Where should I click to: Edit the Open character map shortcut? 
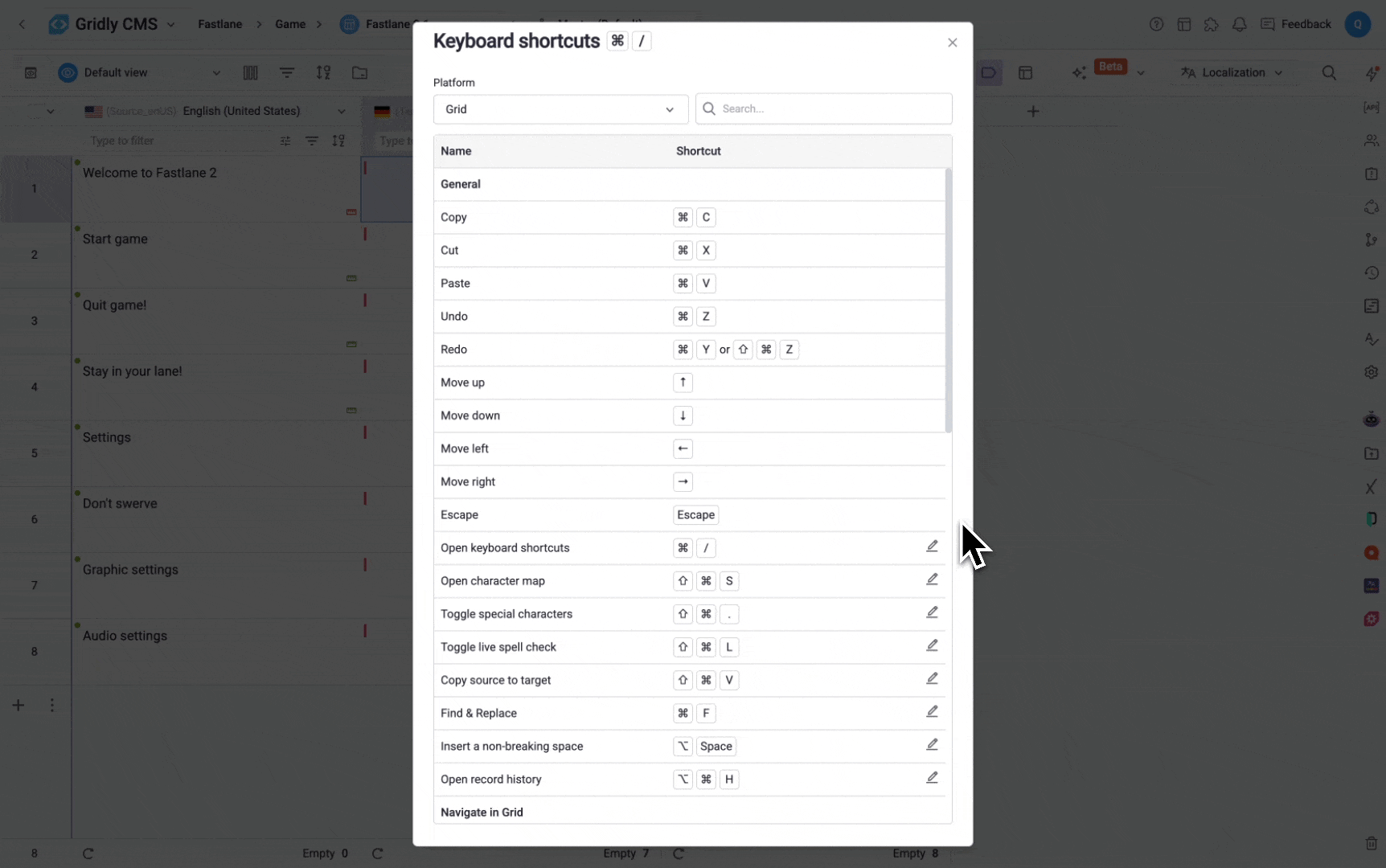coord(932,579)
